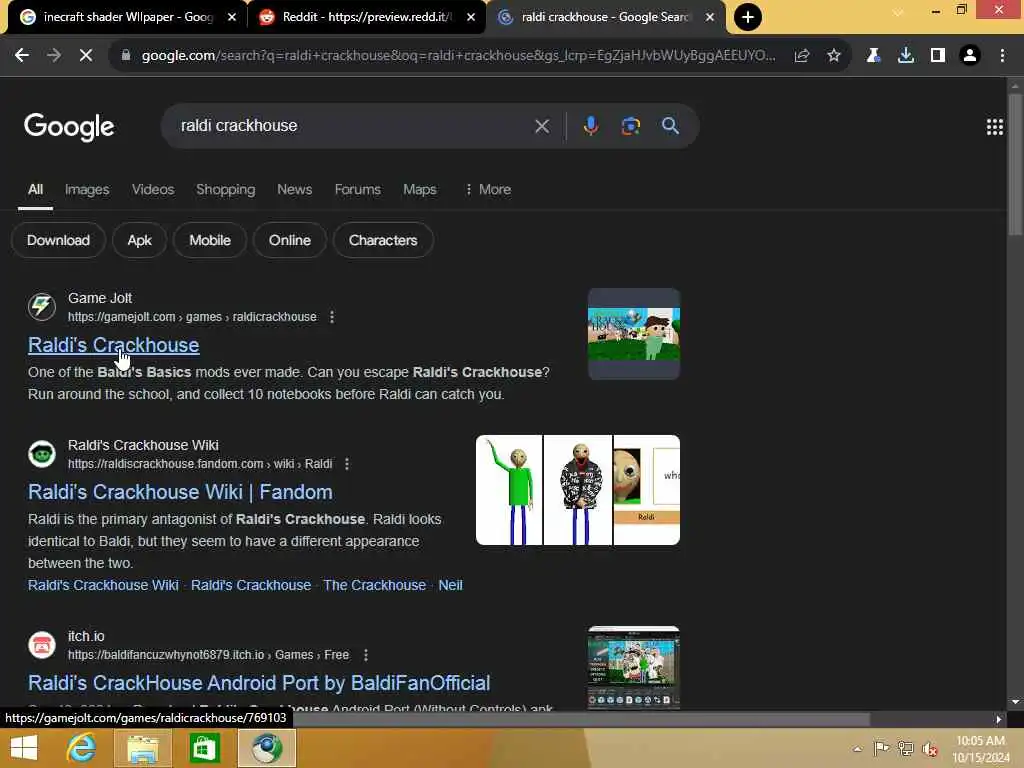Screen dimensions: 1024x768
Task: Click the vertical page scrollbar
Action: pos(1015,163)
